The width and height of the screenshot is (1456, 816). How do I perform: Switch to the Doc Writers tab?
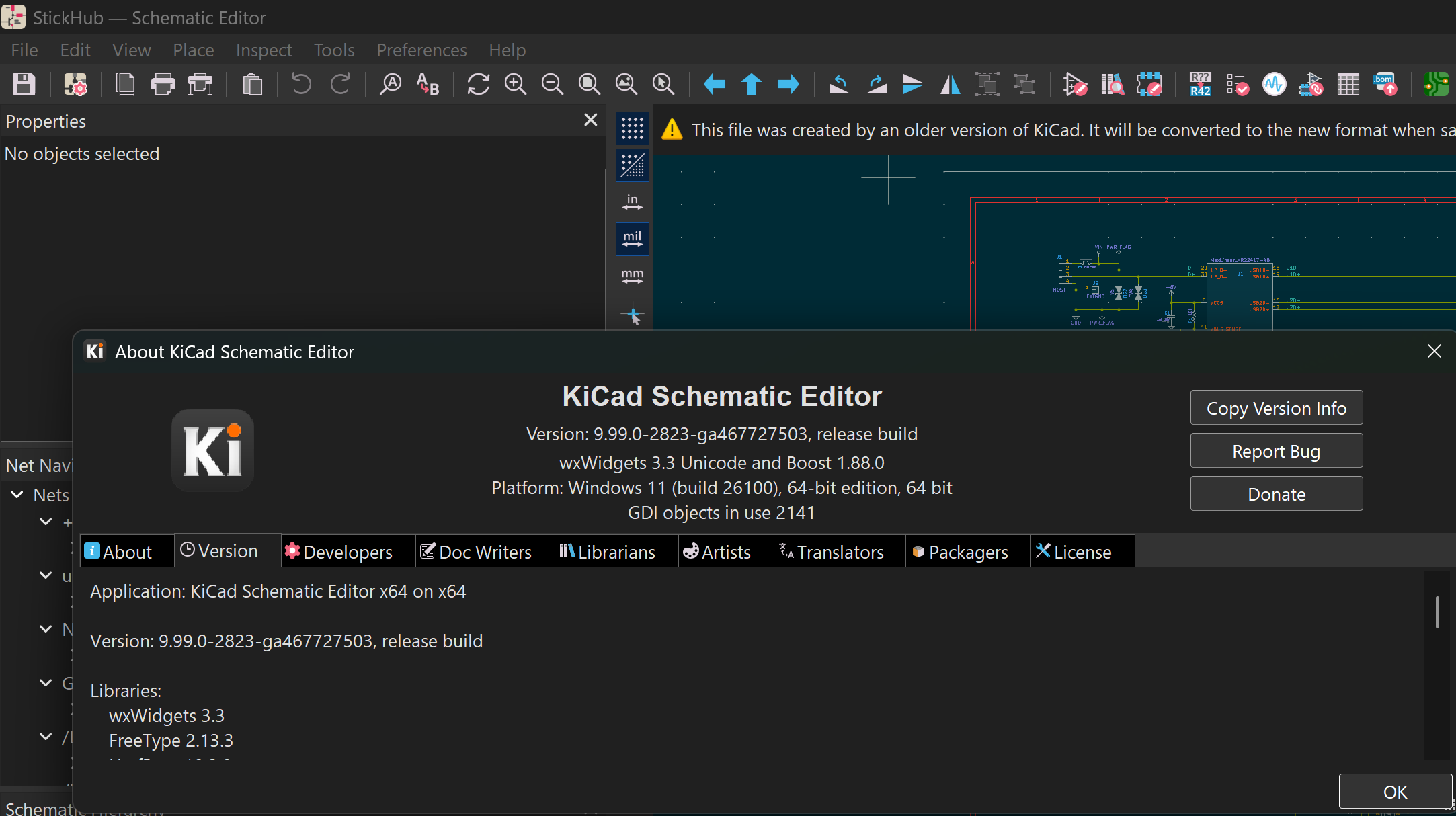pyautogui.click(x=485, y=552)
